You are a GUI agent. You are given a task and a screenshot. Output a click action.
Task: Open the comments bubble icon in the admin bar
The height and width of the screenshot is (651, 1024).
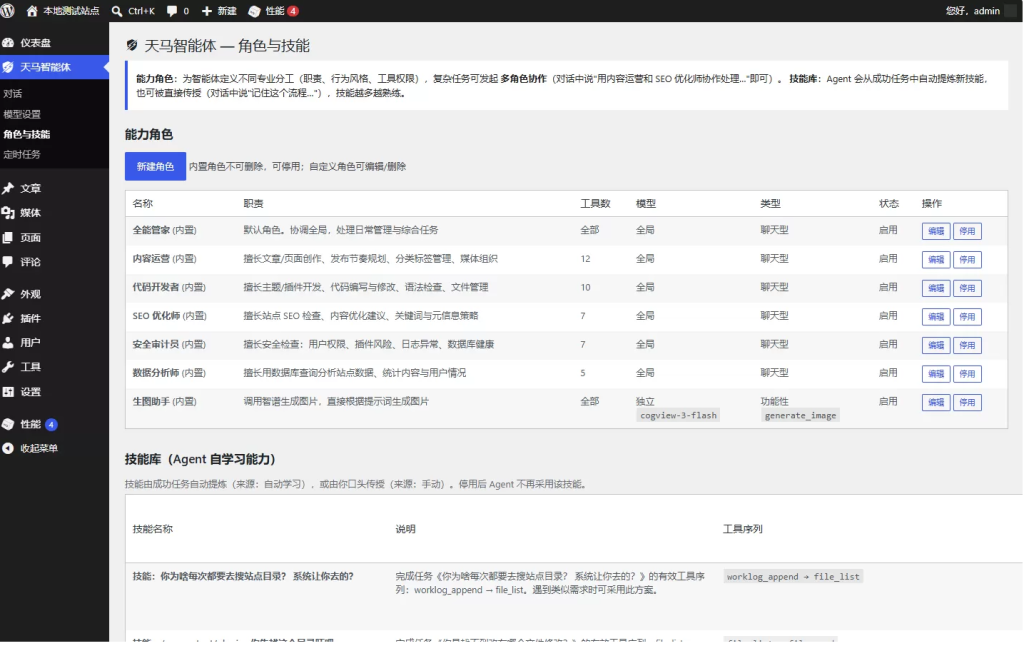172,10
